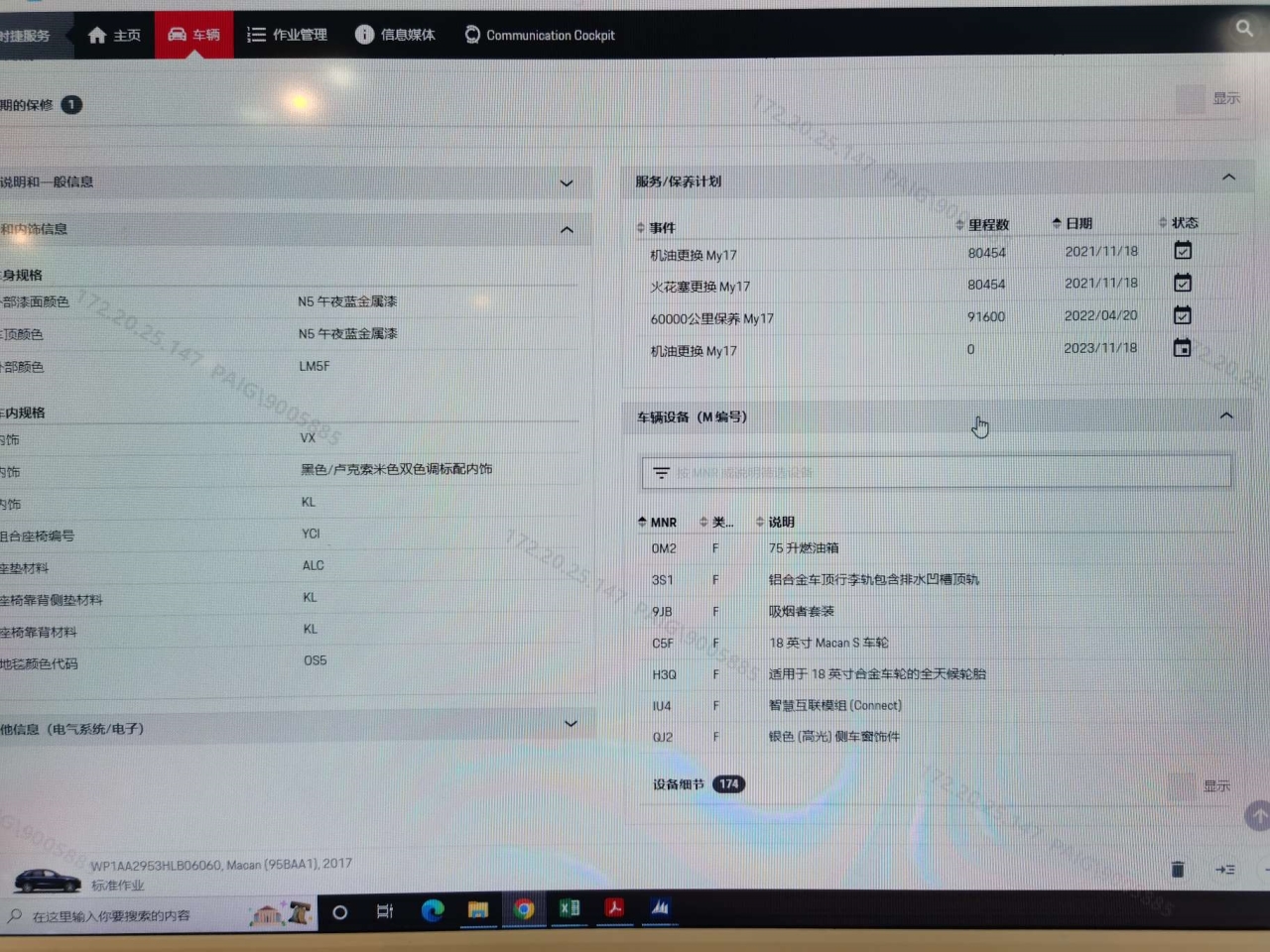Click the 黑色/卢克索米色双色调标配内饰 value

(x=397, y=469)
